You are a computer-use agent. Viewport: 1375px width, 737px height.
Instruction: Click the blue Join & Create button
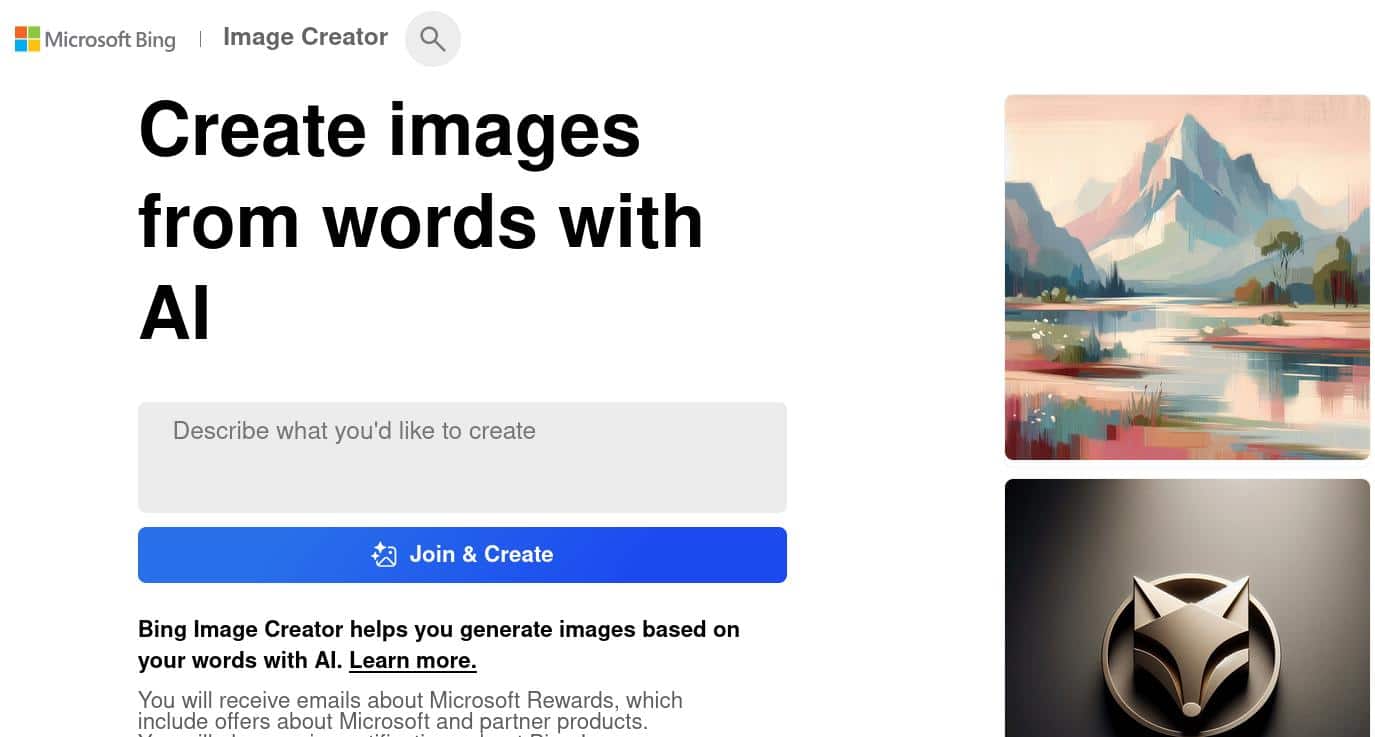coord(462,554)
